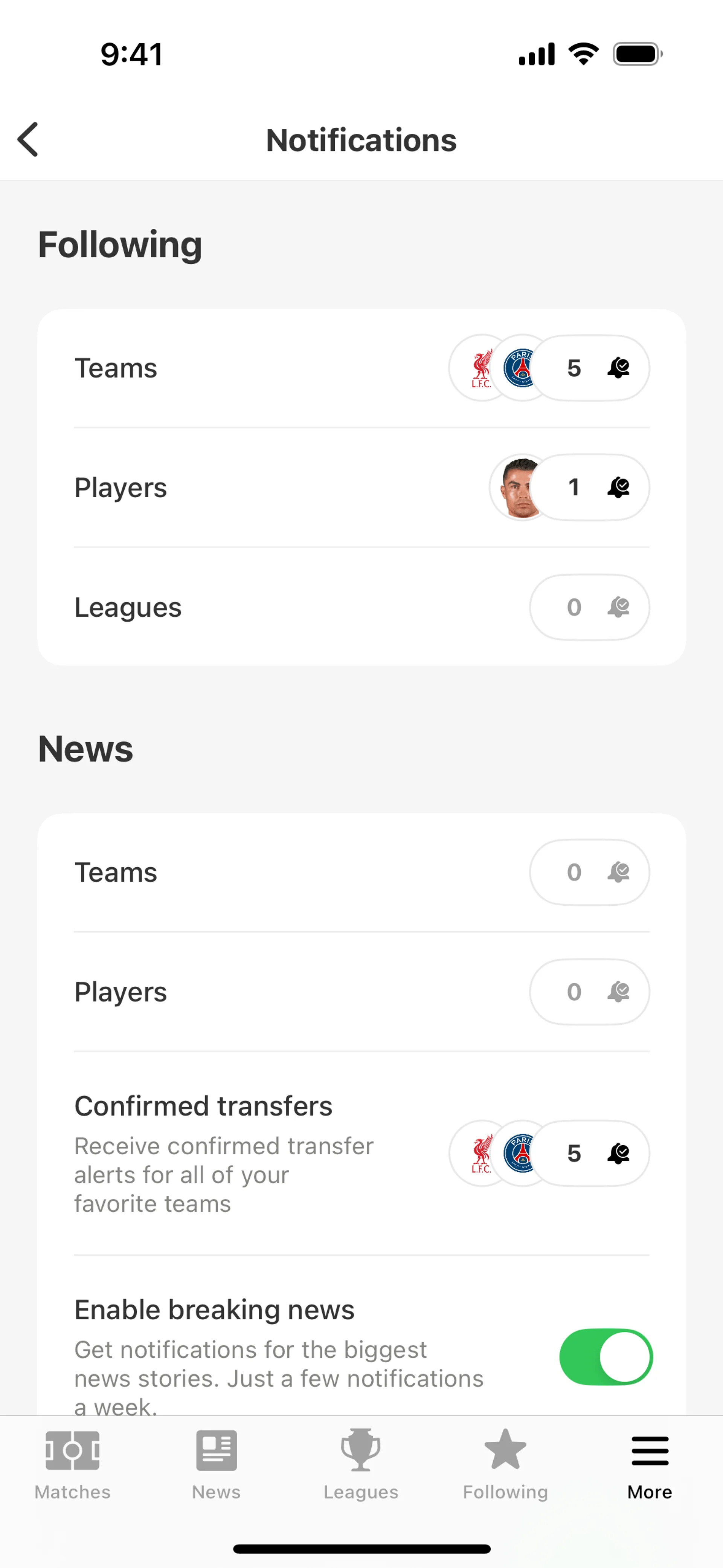
Task: Tap the Matches pitch icon in bottom bar
Action: (x=72, y=1450)
